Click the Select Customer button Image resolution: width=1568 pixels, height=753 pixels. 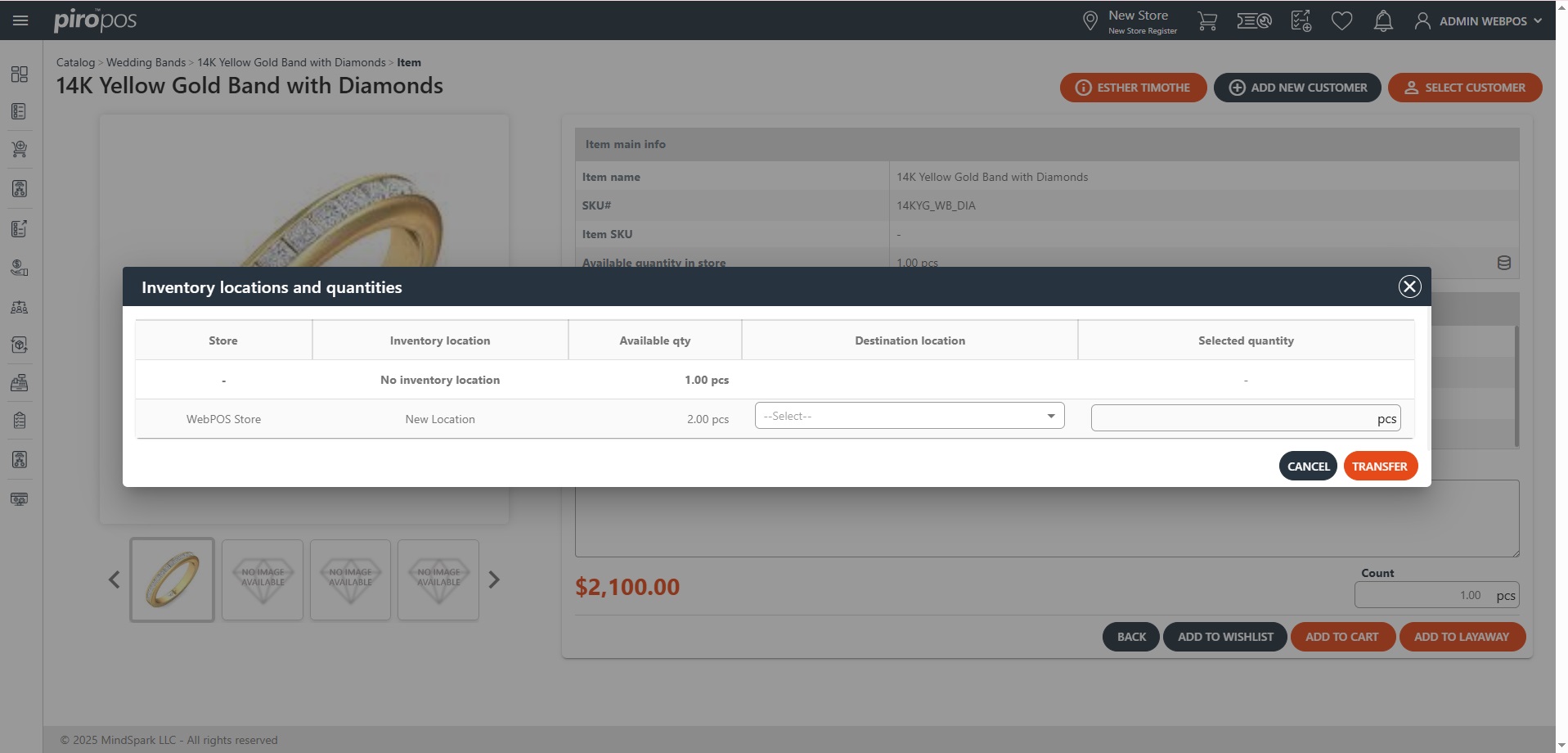click(x=1464, y=88)
